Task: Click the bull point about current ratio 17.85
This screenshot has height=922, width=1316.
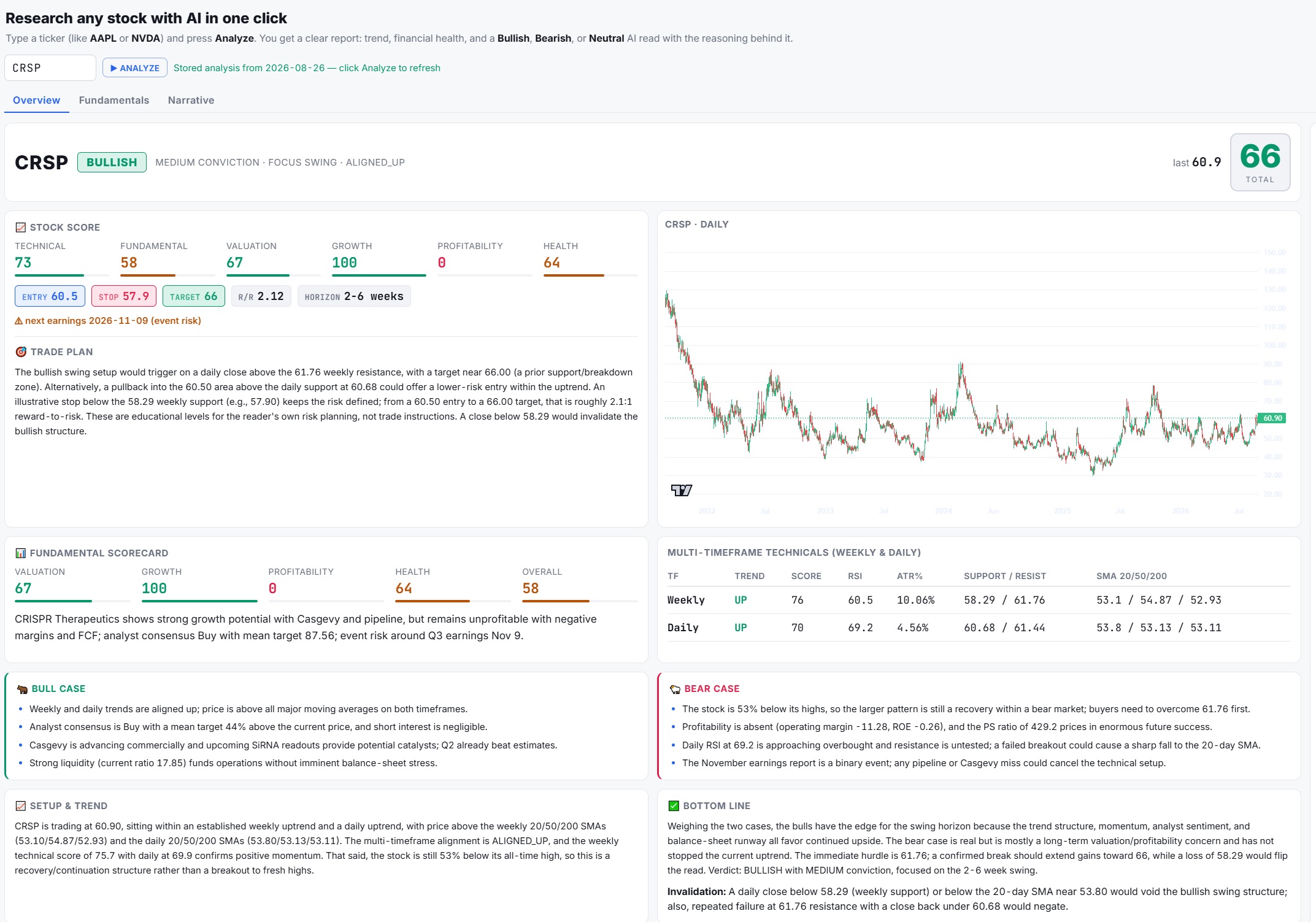Action: pyautogui.click(x=233, y=763)
